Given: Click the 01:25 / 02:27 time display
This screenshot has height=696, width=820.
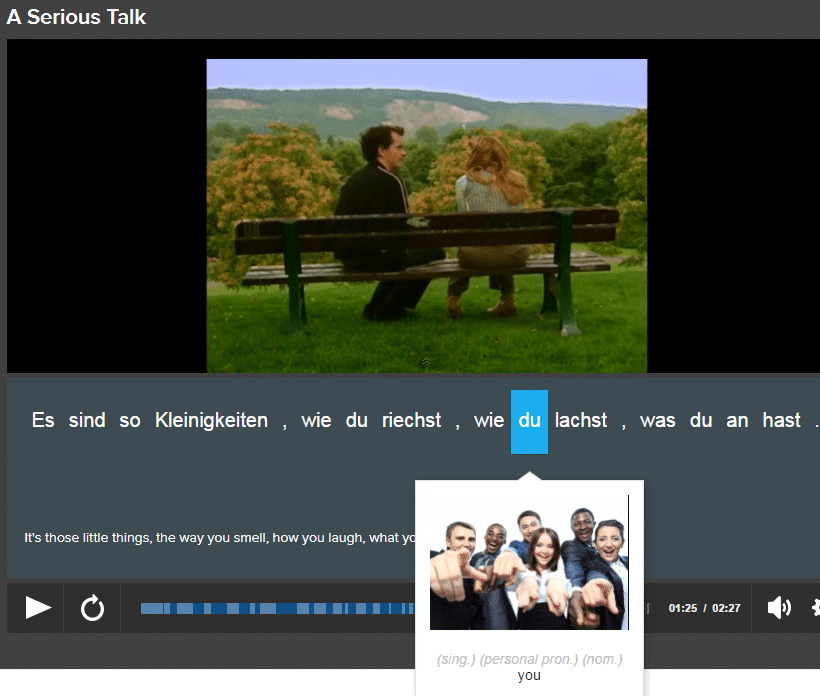Looking at the screenshot, I should [705, 608].
